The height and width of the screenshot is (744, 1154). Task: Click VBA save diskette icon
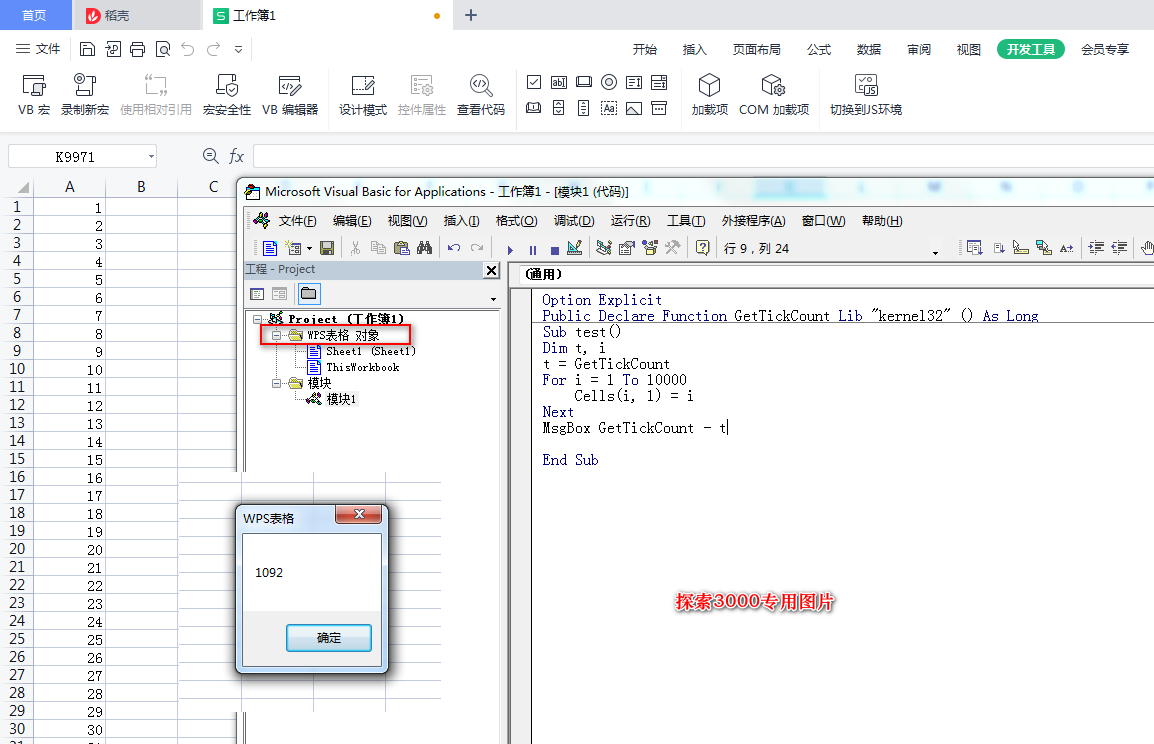(x=327, y=248)
